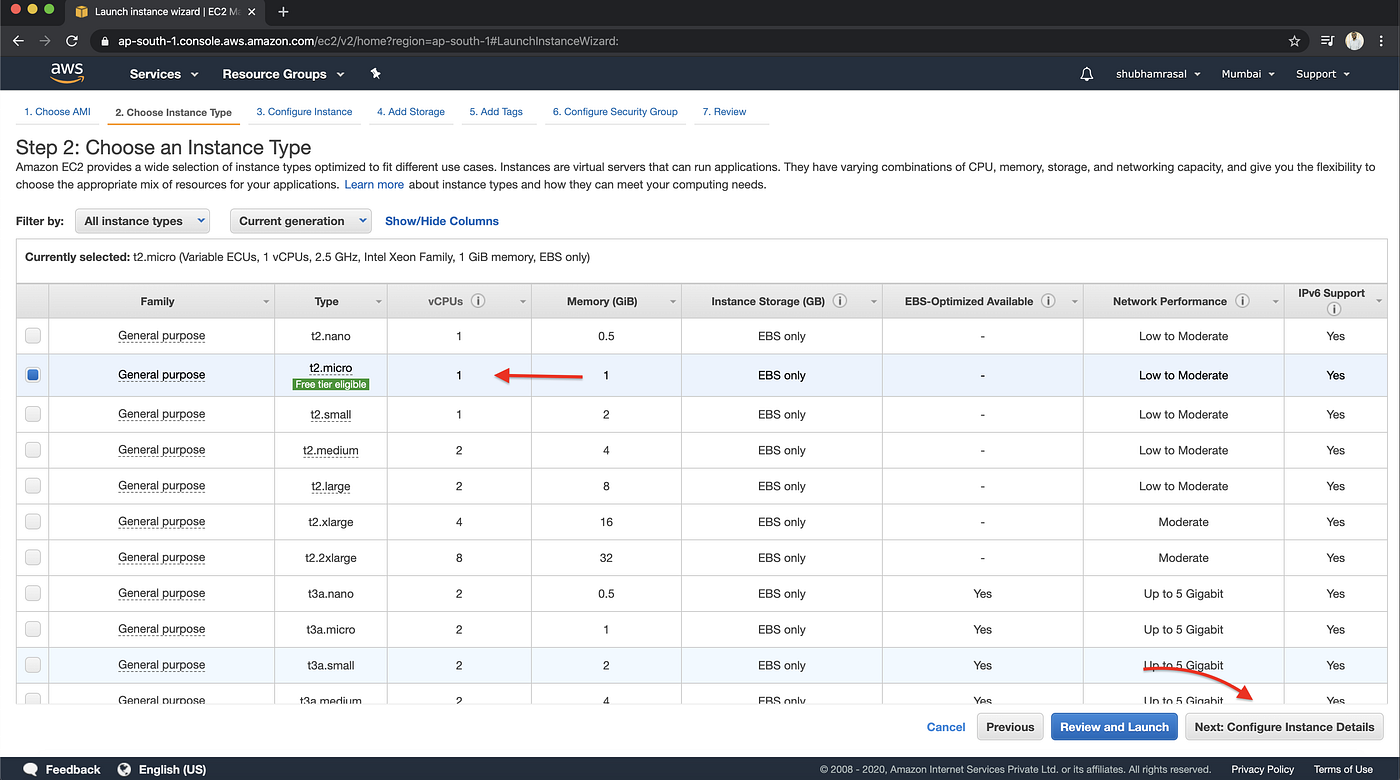Image resolution: width=1400 pixels, height=780 pixels.
Task: Click the Feedback speech bubble icon
Action: [31, 769]
